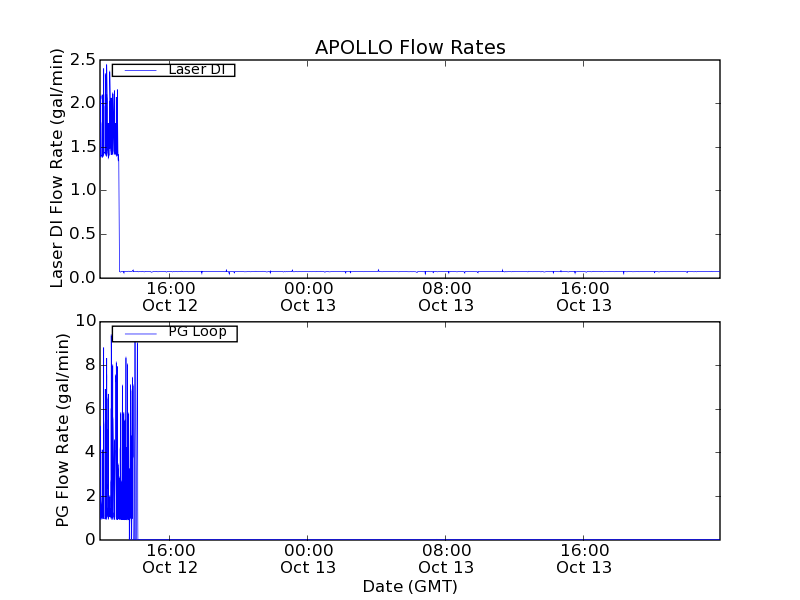Click the 2.5 tick on Laser DI axis

[83, 59]
